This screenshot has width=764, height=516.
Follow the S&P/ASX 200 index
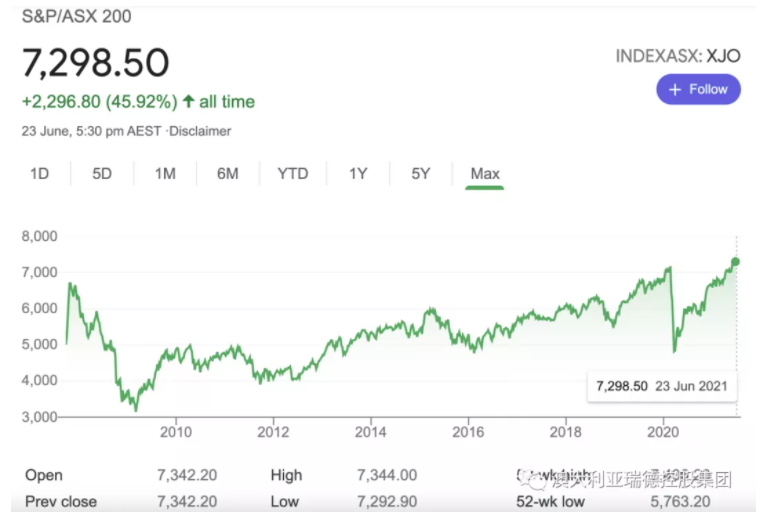[698, 89]
